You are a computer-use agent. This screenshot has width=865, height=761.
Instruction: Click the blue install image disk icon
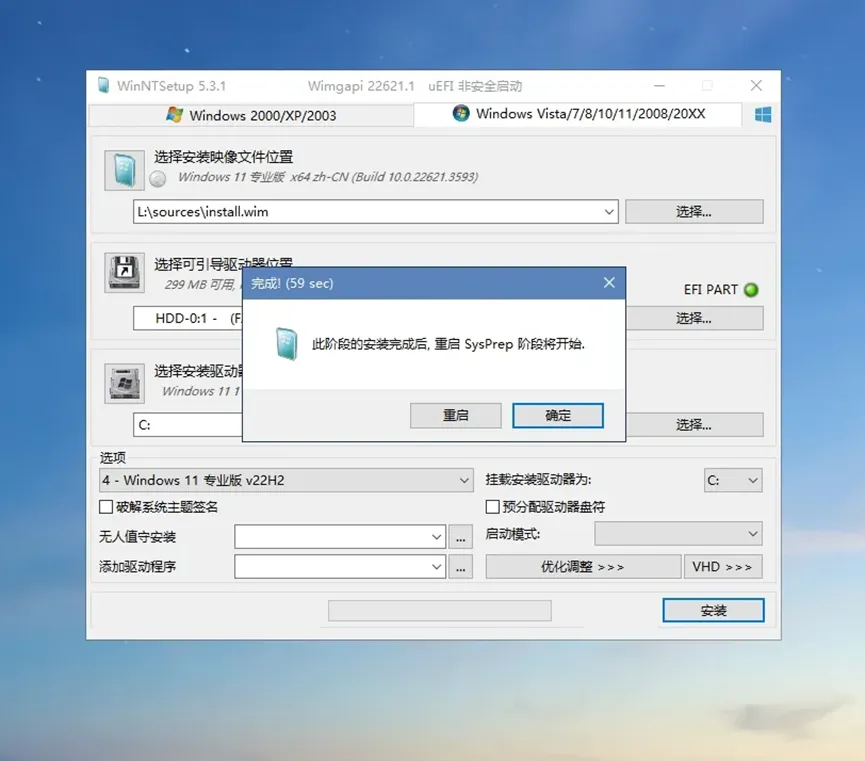pos(123,168)
